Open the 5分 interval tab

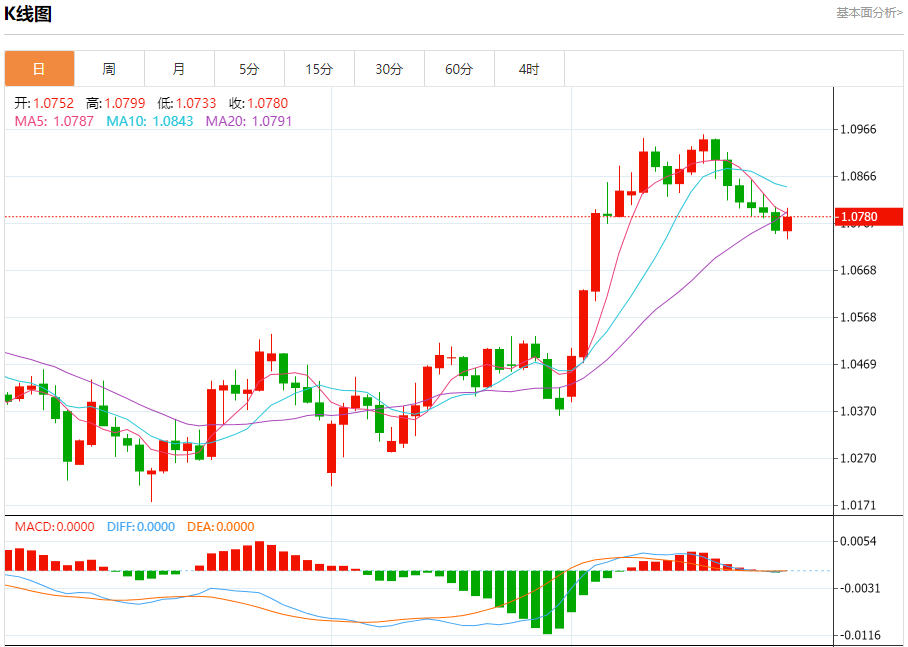coord(250,69)
